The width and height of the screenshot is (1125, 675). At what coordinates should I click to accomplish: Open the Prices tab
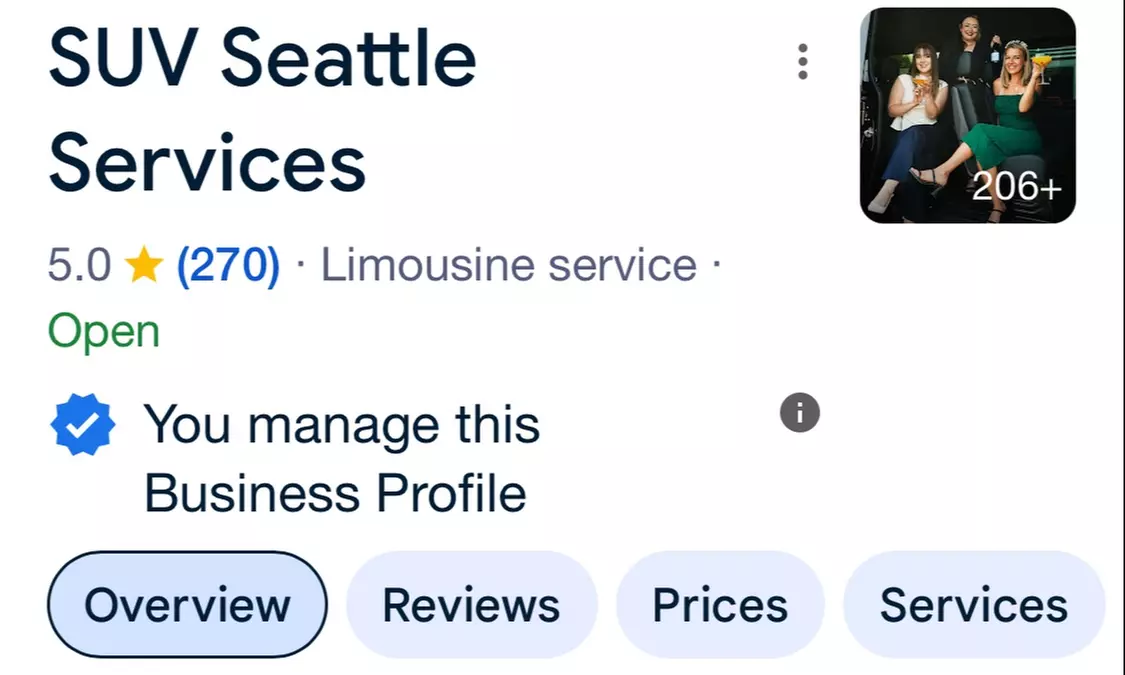[720, 605]
